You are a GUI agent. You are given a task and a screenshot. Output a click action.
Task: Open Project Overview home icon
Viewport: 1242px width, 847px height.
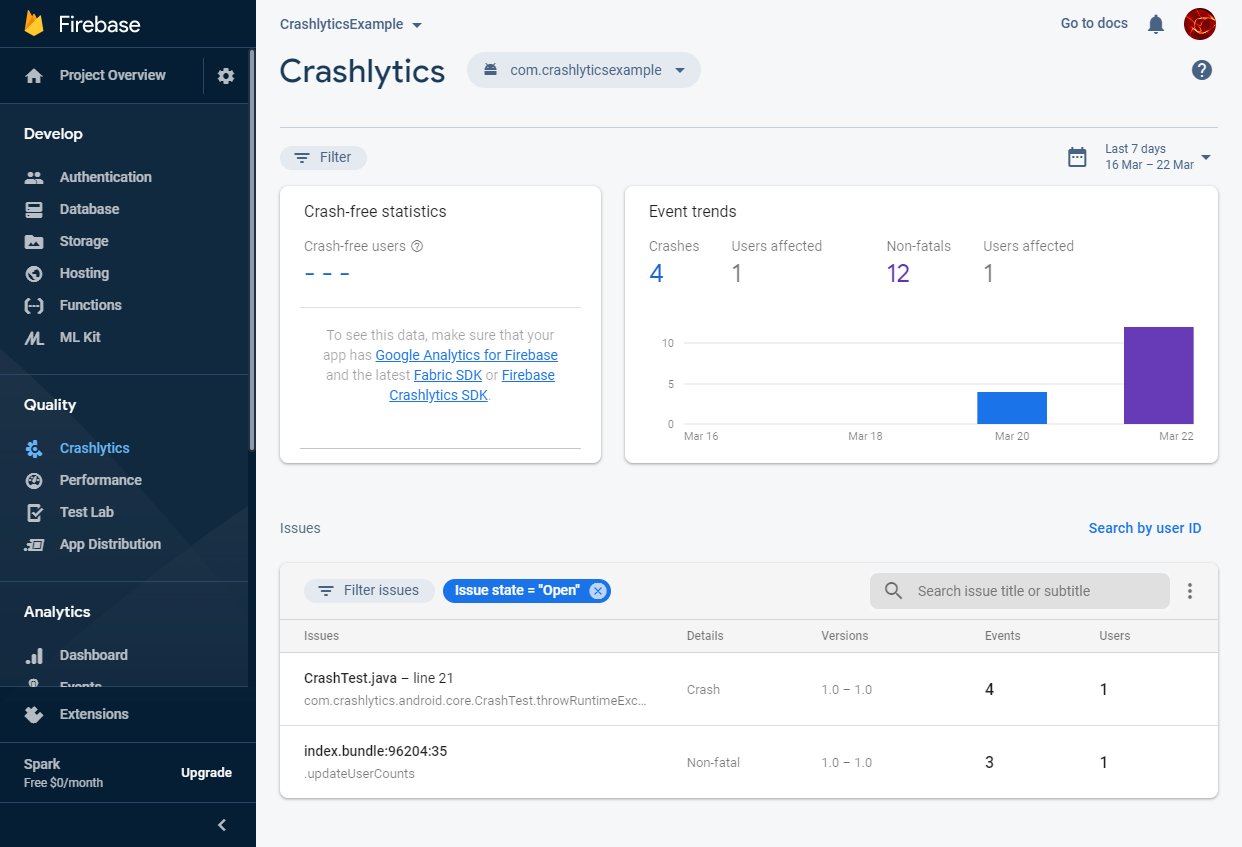coord(34,76)
